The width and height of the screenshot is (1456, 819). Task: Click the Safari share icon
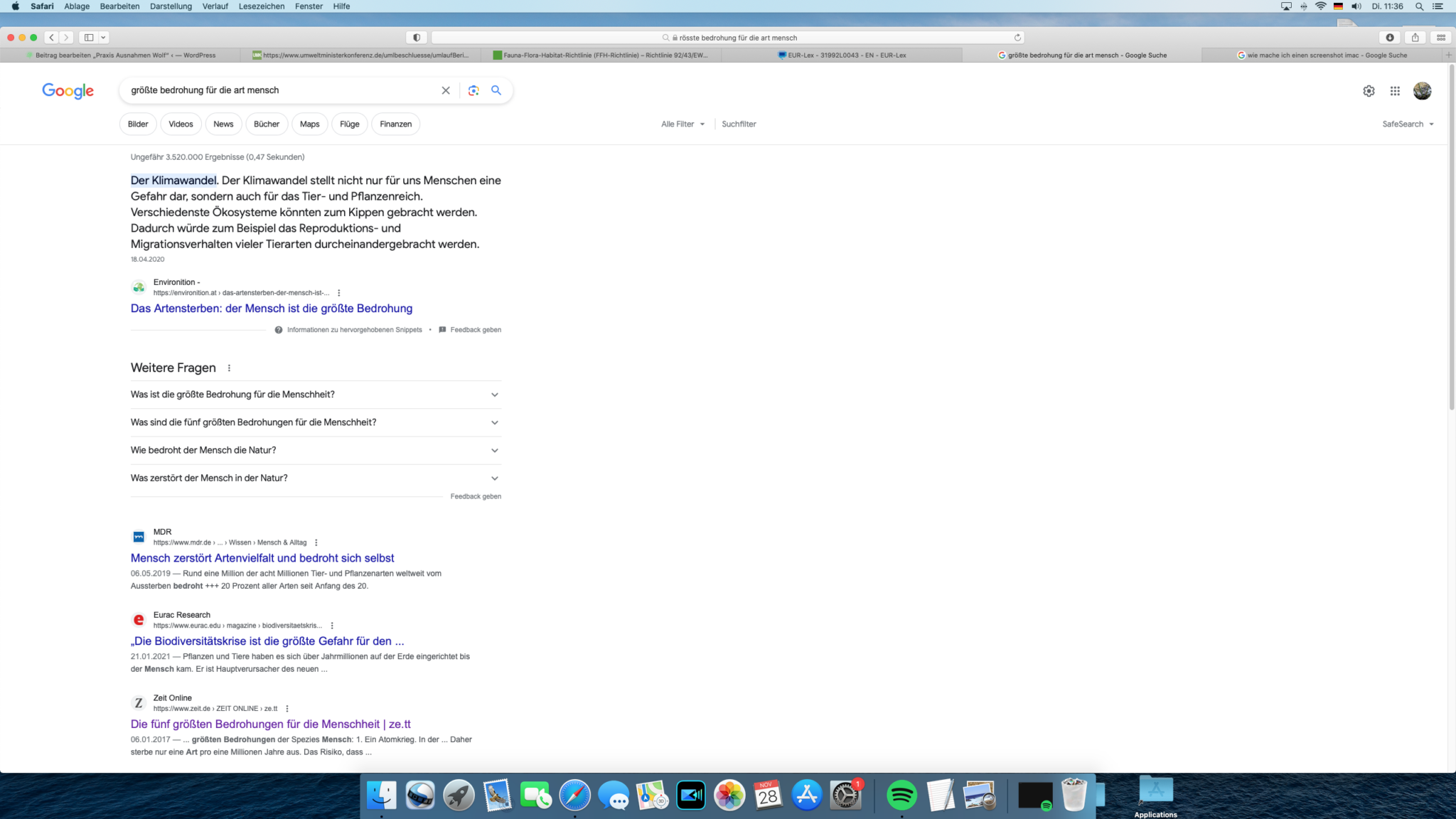click(1415, 38)
